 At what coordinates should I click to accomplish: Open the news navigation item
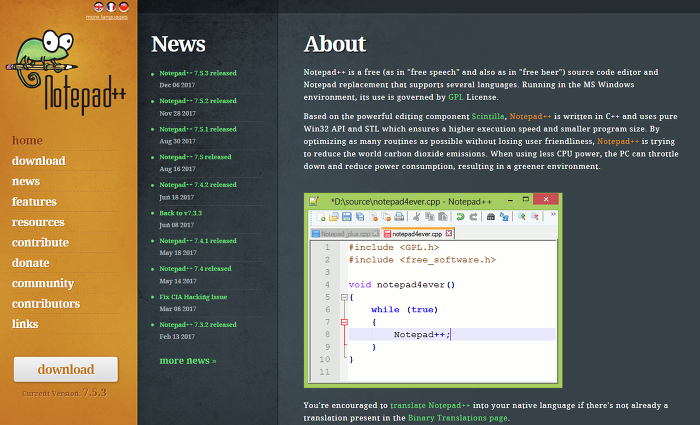point(26,181)
